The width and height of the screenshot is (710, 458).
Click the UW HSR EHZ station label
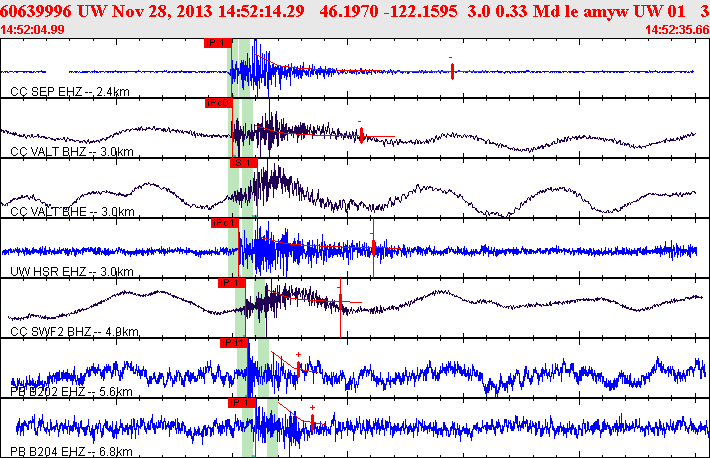tap(72, 271)
